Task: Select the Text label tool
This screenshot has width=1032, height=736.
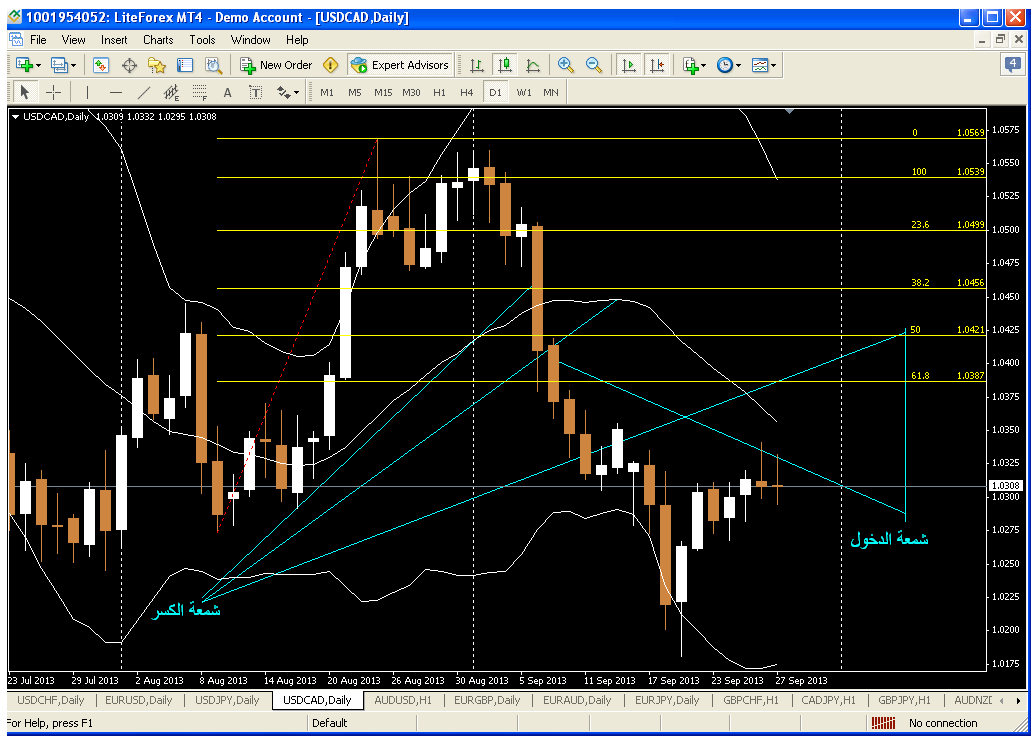Action: (255, 92)
